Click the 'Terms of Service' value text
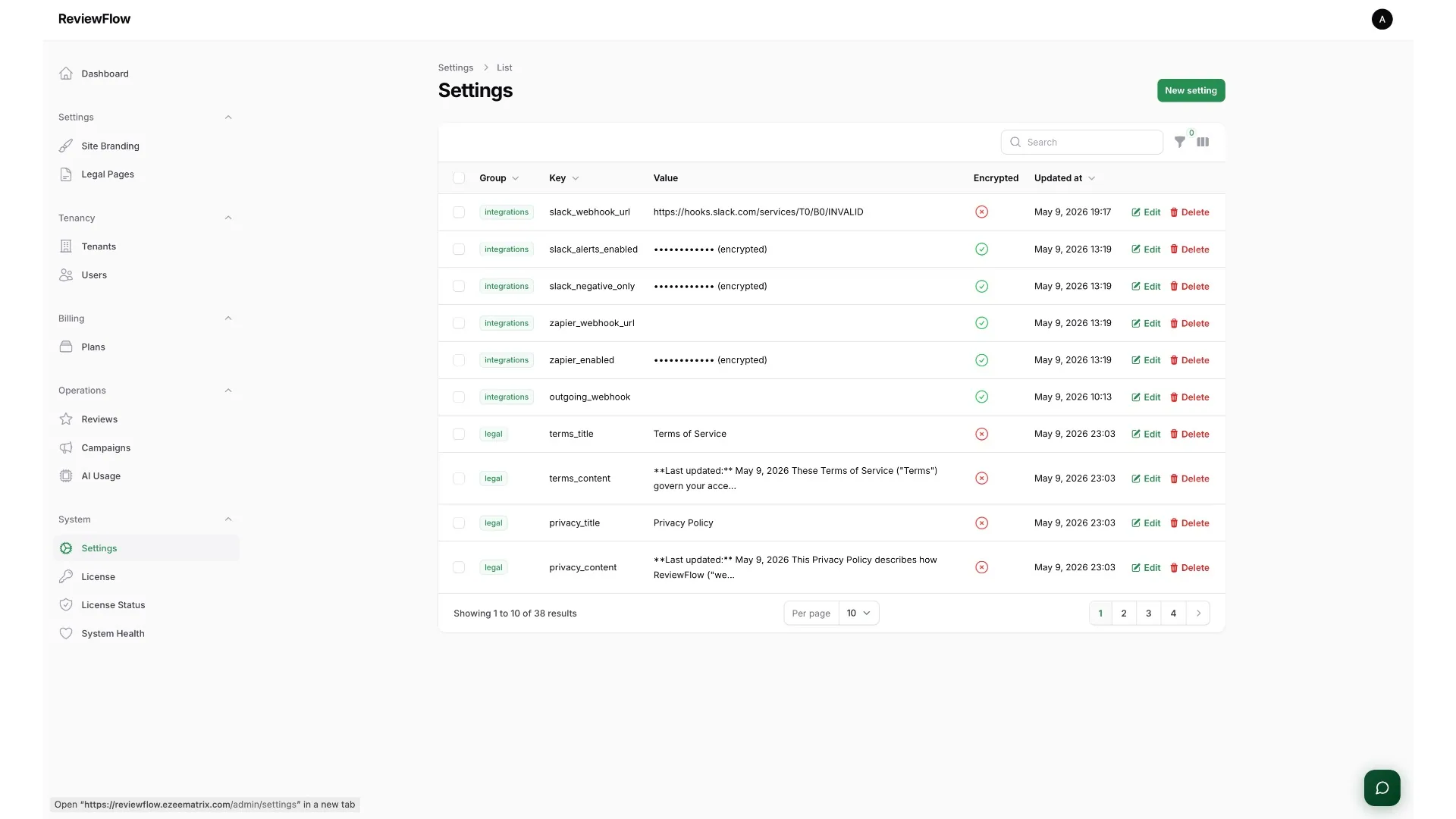 click(690, 434)
